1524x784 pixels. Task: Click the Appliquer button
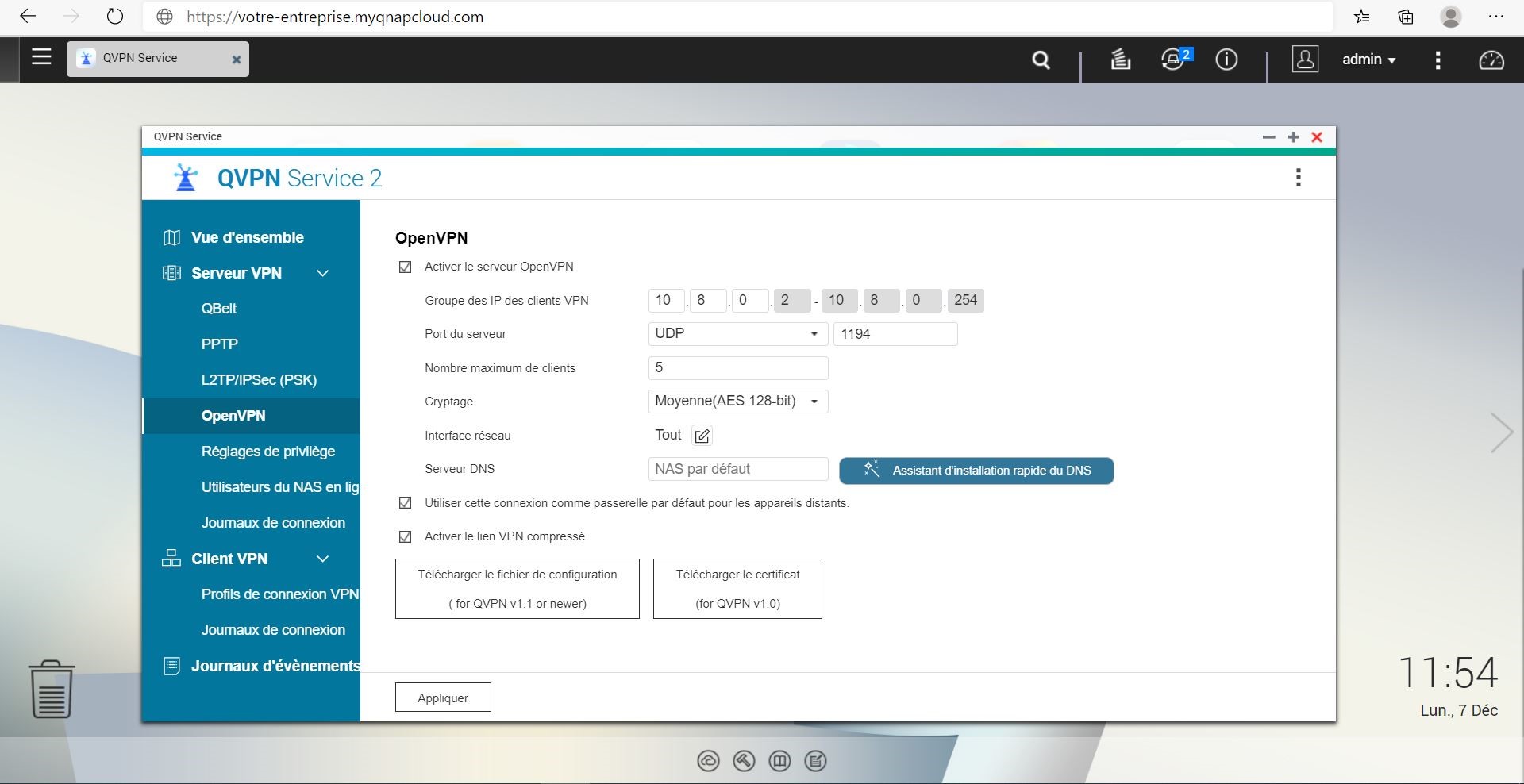pos(443,698)
